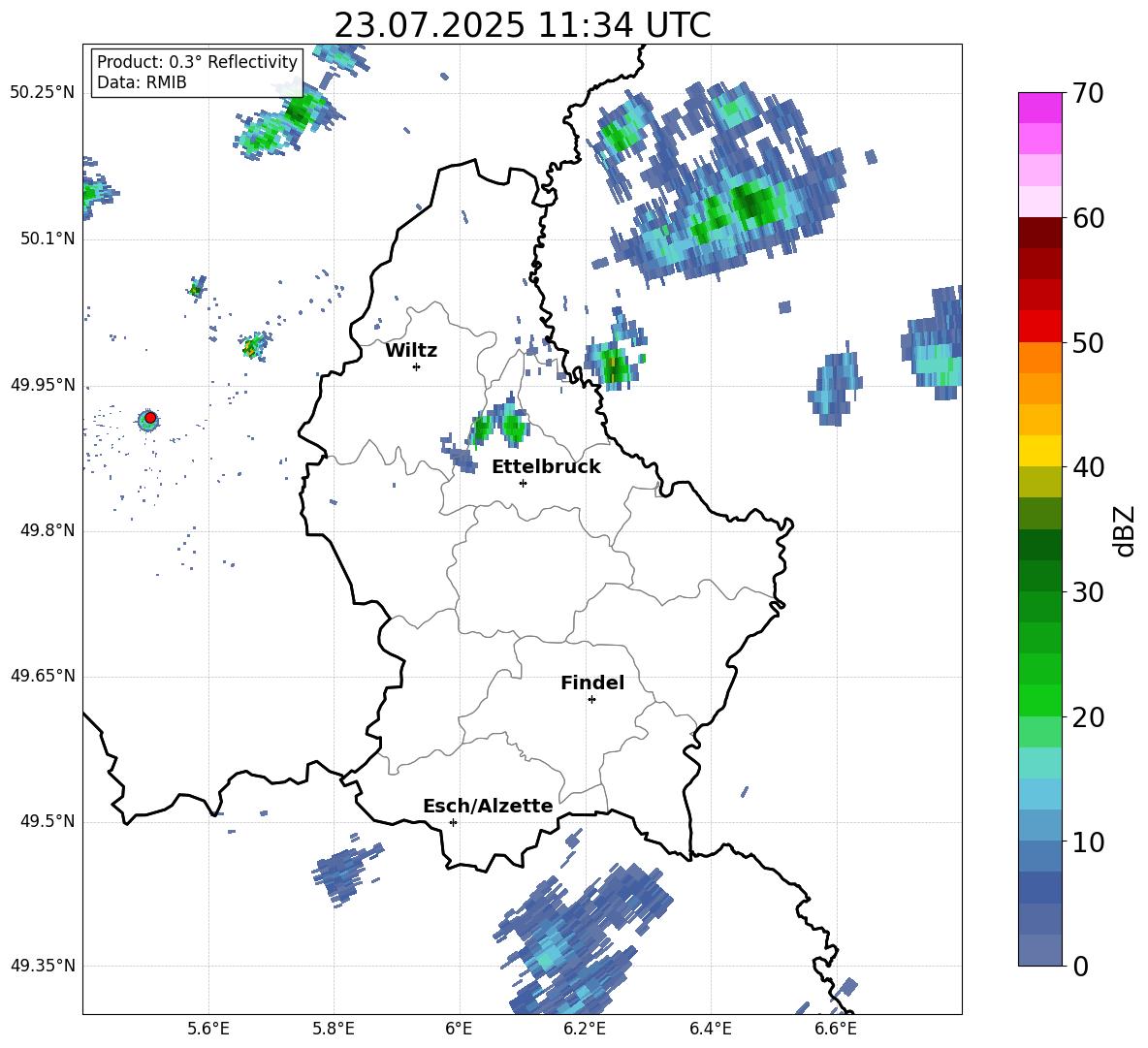Viewport: 1148px width, 1048px height.
Task: Click the Data: RMIB label
Action: 142,82
